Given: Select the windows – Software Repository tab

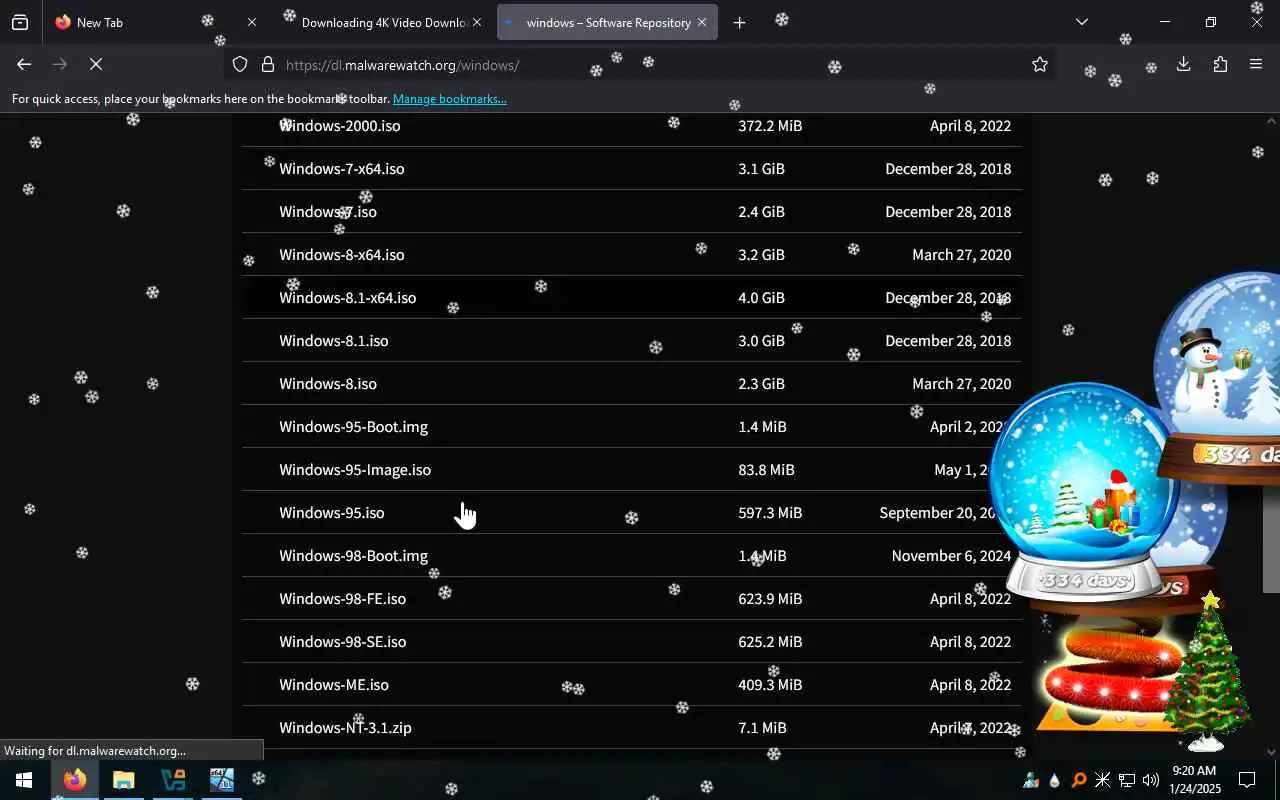Looking at the screenshot, I should (607, 22).
